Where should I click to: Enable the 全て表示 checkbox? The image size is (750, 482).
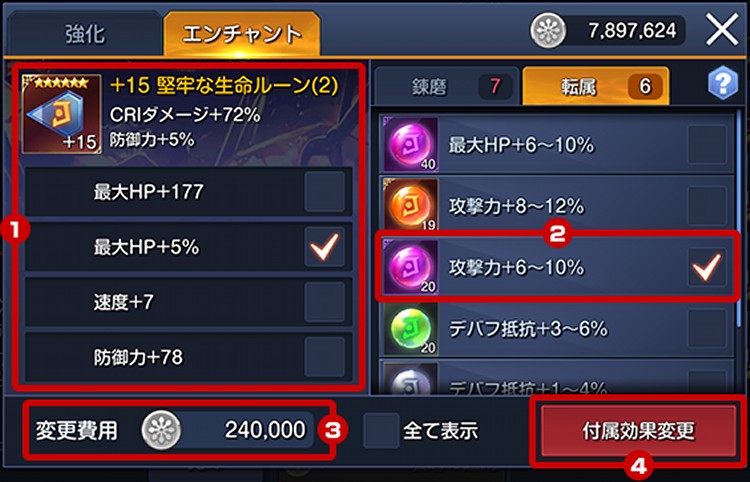[x=381, y=430]
